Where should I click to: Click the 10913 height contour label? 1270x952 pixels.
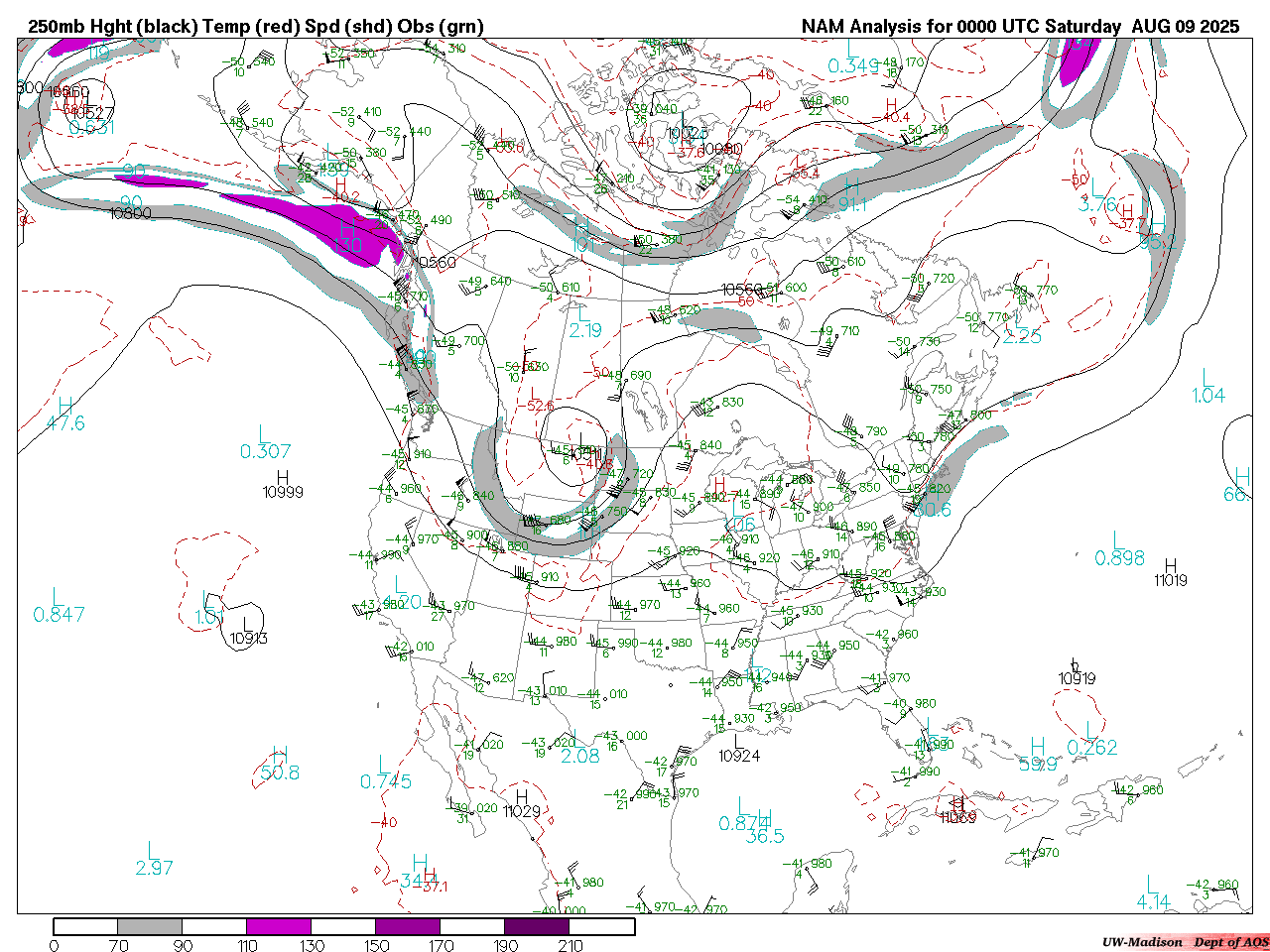248,639
